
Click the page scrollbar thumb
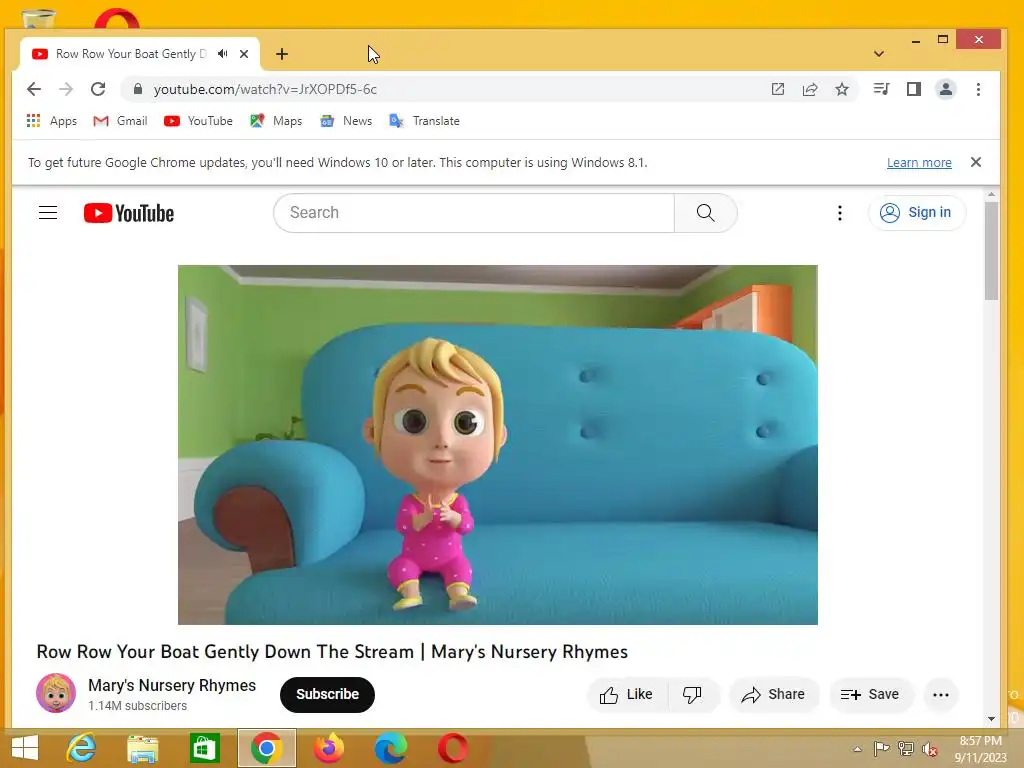pos(991,251)
